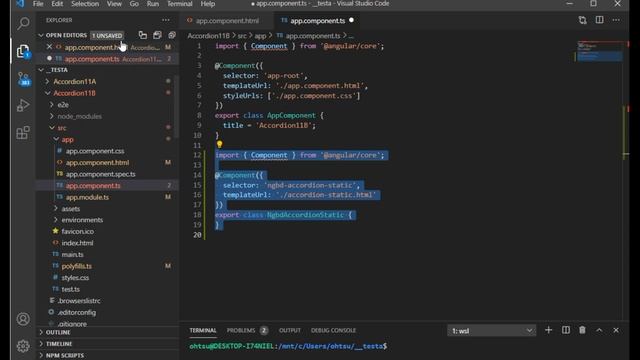
Task: Click New Untitled File icon in Open Editors
Action: [x=142, y=35]
